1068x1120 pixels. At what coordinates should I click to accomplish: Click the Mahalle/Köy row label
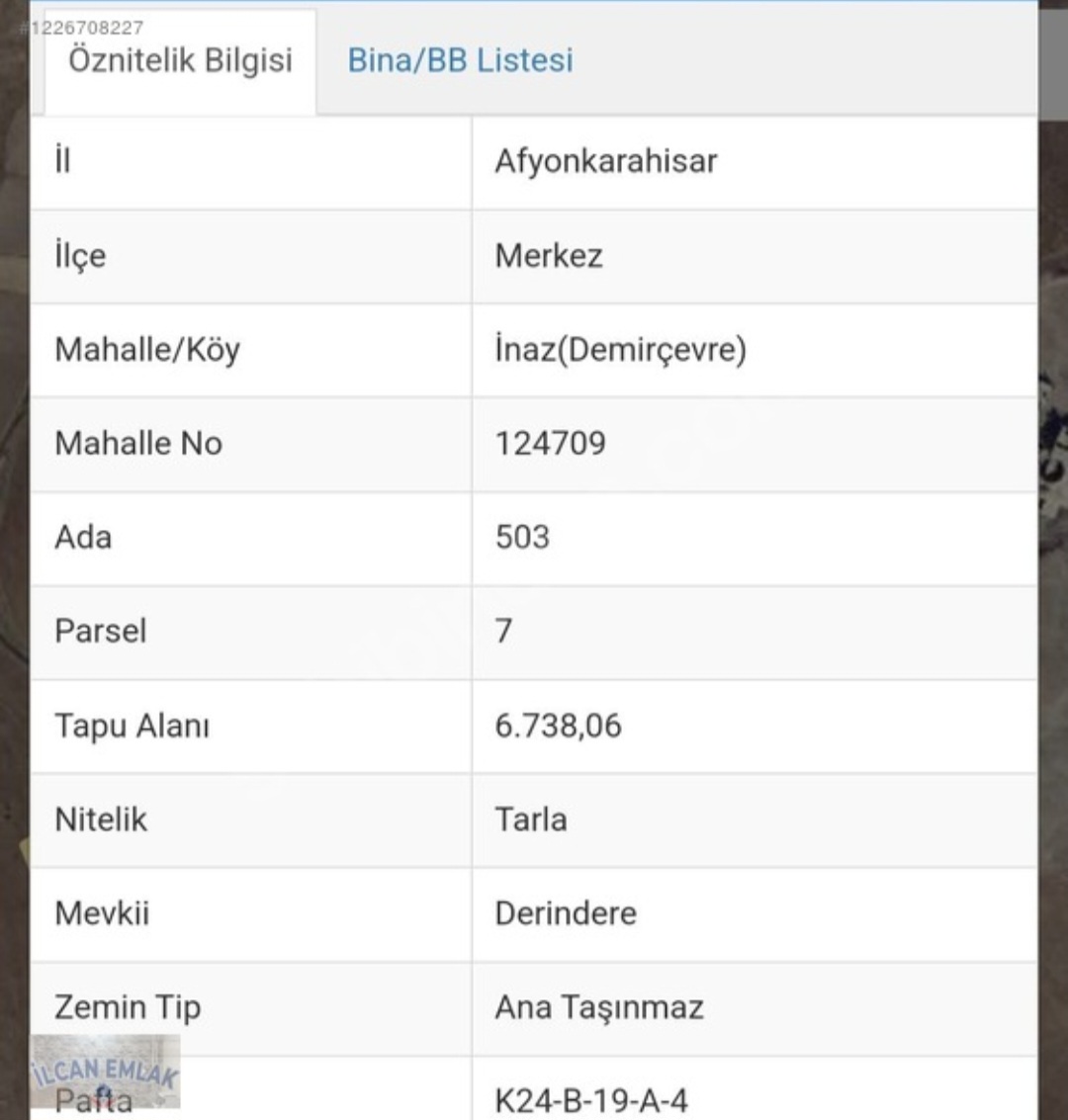147,350
